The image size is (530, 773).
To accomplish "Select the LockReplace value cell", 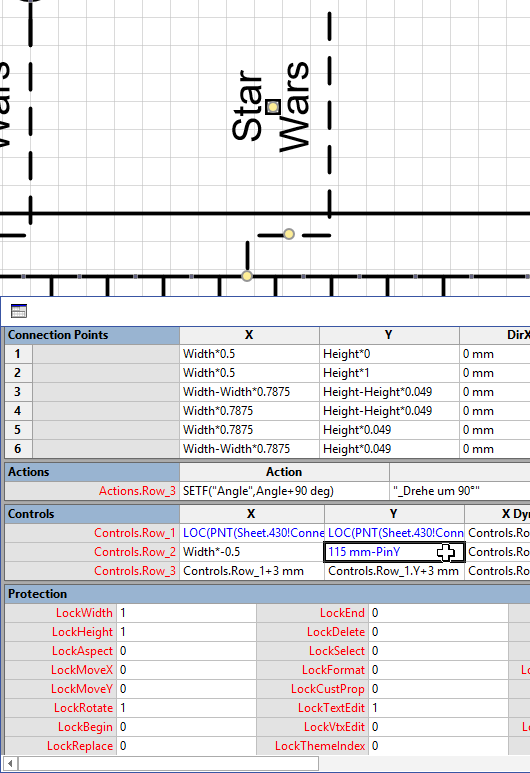I will point(186,746).
